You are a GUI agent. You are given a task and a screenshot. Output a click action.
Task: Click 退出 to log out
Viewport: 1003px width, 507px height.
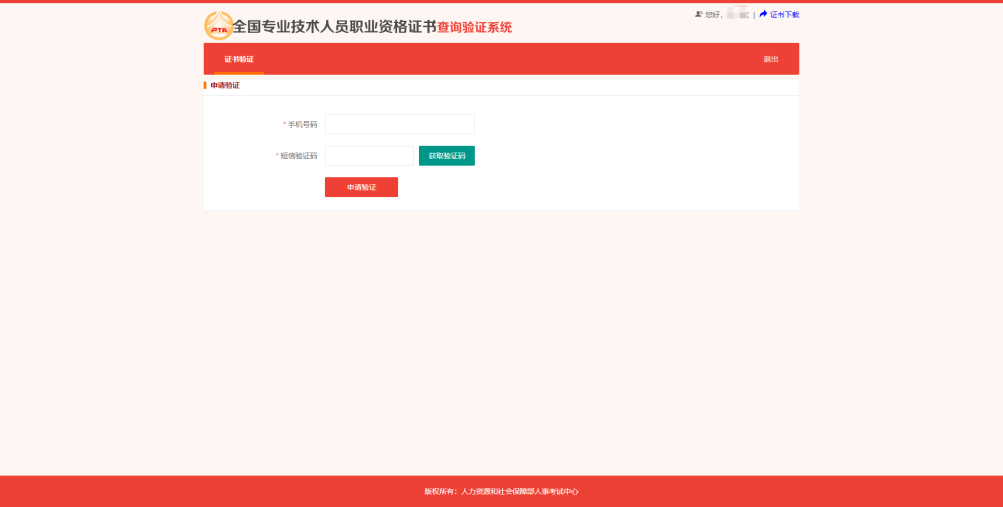tap(771, 59)
